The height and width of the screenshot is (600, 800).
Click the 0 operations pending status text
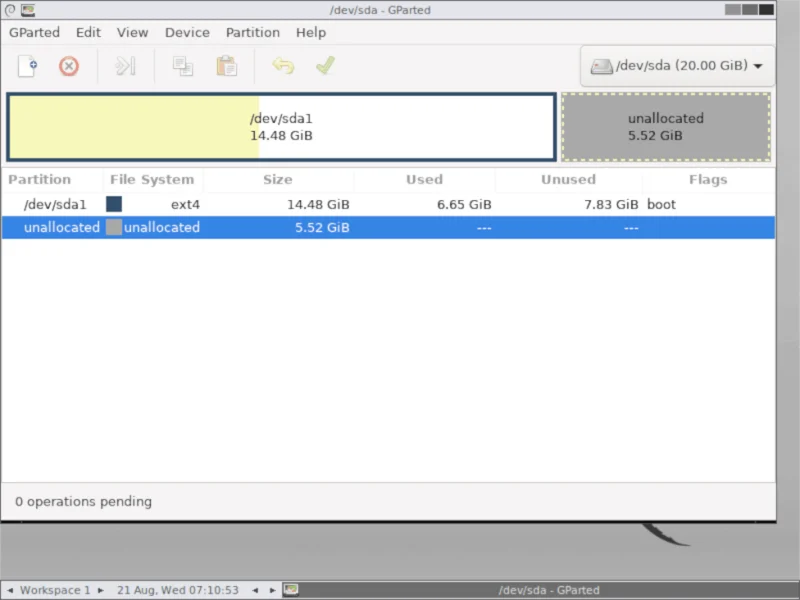(83, 502)
